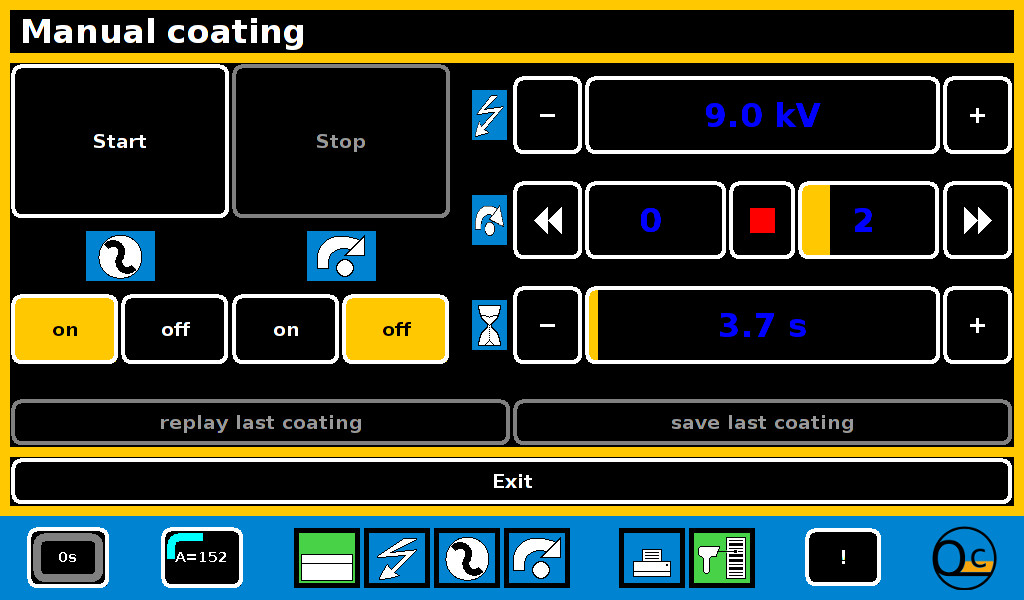
Task: Increase the coating time with plus button
Action: [x=977, y=326]
